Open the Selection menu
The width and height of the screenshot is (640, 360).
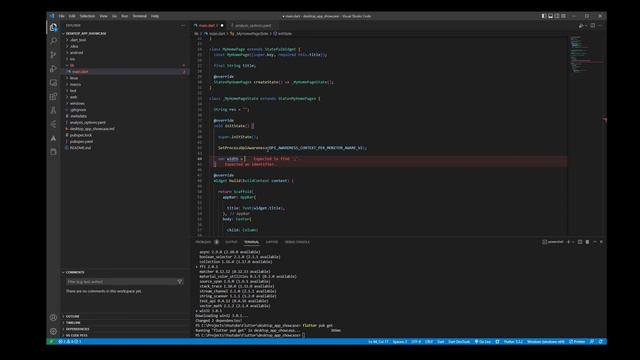[87, 16]
